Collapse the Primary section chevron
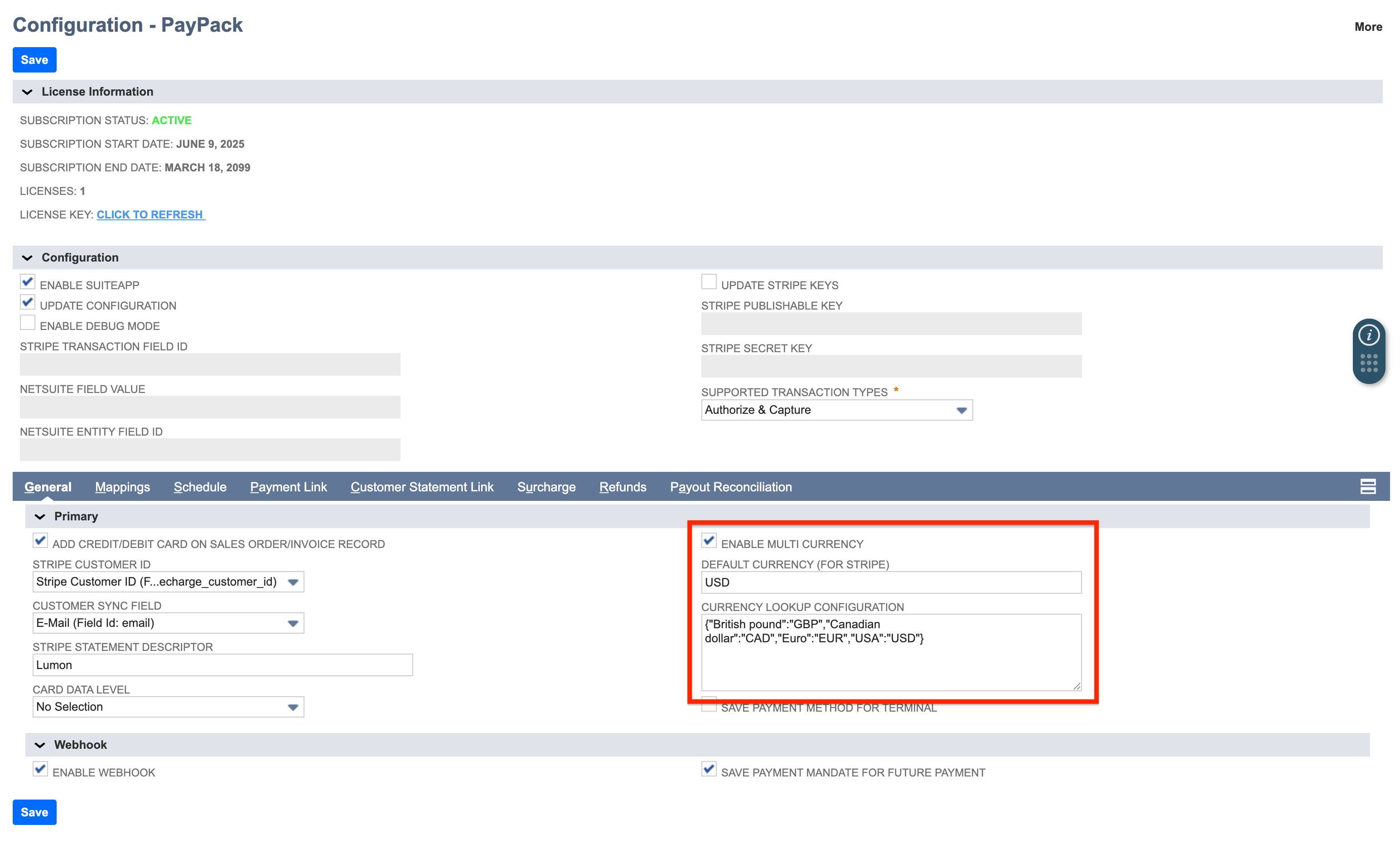The height and width of the screenshot is (844, 1400). (x=40, y=516)
